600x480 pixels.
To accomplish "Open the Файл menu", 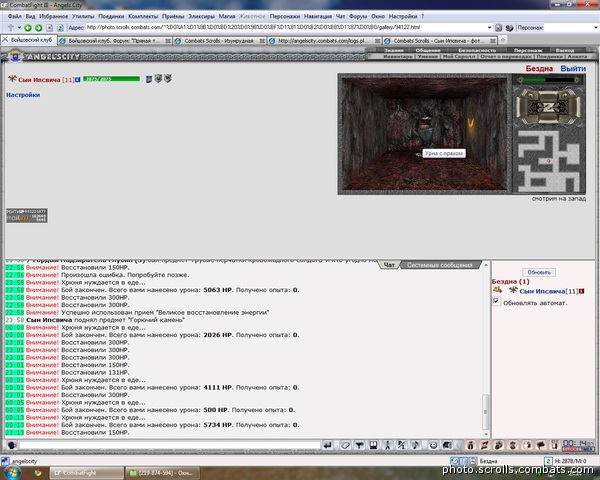I will (x=15, y=16).
